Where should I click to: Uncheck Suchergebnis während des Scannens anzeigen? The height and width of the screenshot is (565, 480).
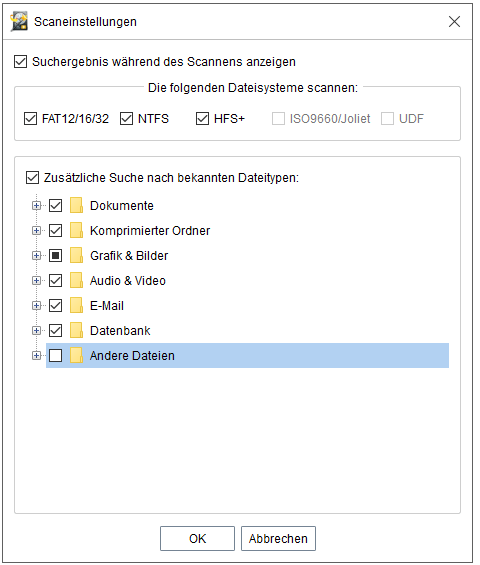21,62
